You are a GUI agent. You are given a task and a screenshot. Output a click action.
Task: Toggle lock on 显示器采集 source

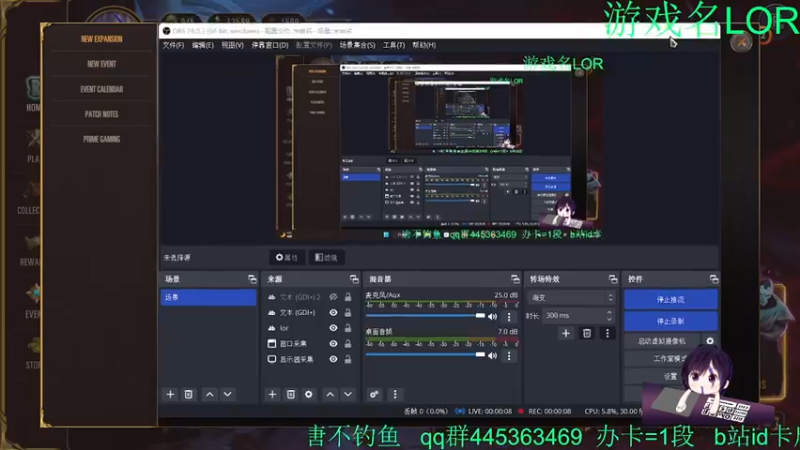[348, 359]
